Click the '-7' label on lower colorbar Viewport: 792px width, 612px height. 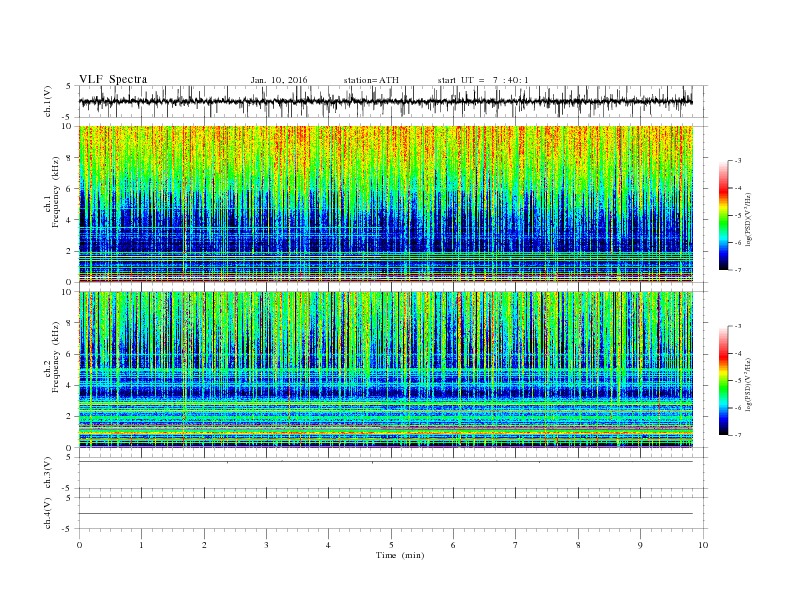point(738,435)
